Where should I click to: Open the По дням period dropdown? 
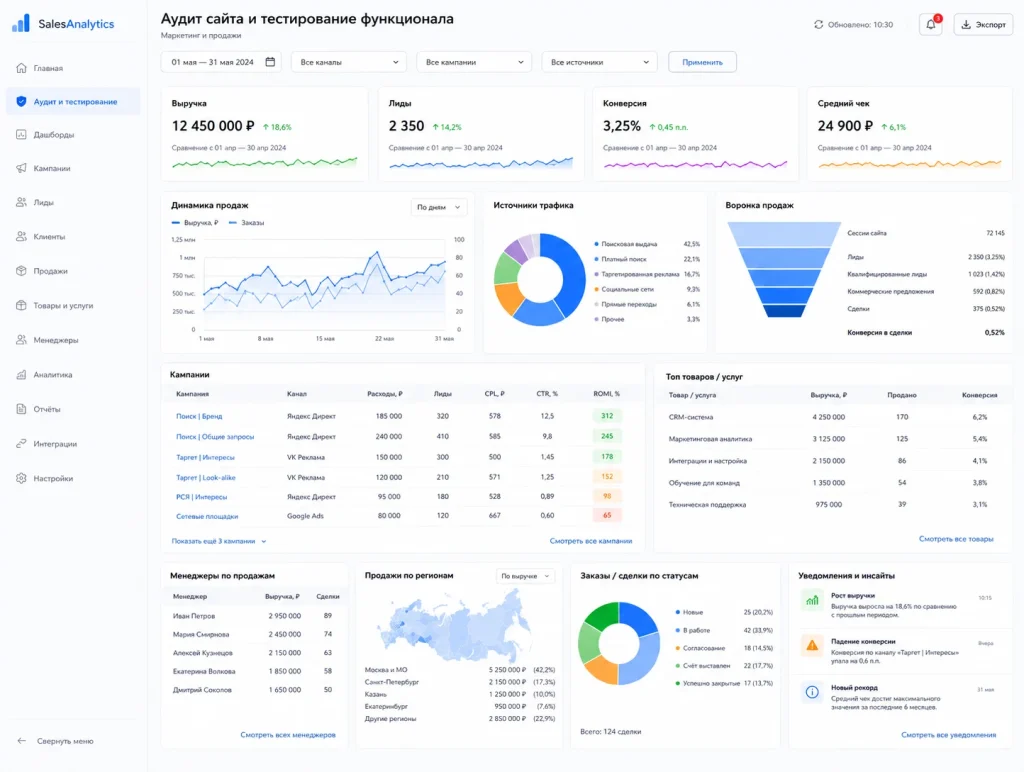(x=439, y=207)
